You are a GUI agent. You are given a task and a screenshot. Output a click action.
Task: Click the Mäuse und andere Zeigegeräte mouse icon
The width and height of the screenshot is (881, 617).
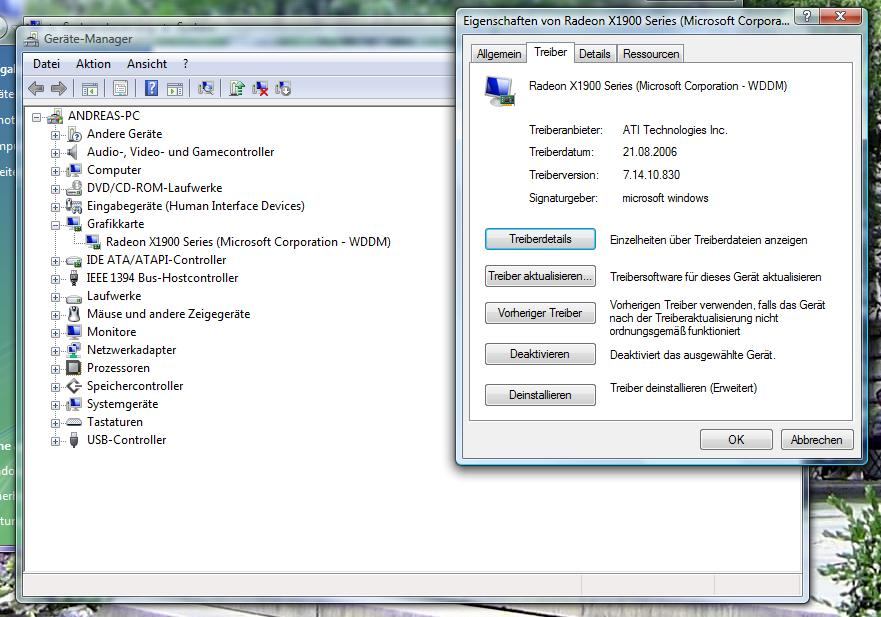click(74, 314)
